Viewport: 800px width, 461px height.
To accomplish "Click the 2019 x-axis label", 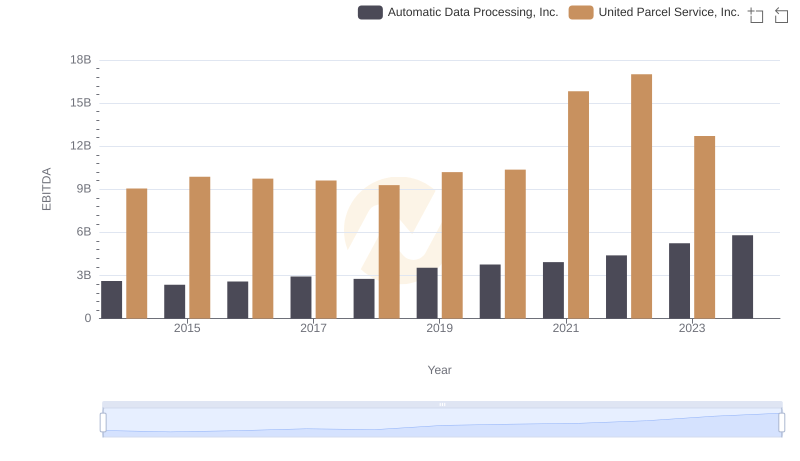I will click(x=439, y=328).
